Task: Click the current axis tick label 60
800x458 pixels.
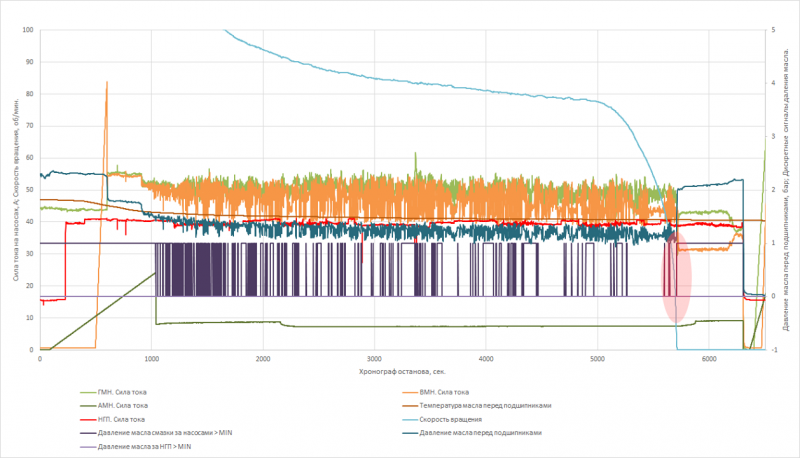Action: (30, 158)
